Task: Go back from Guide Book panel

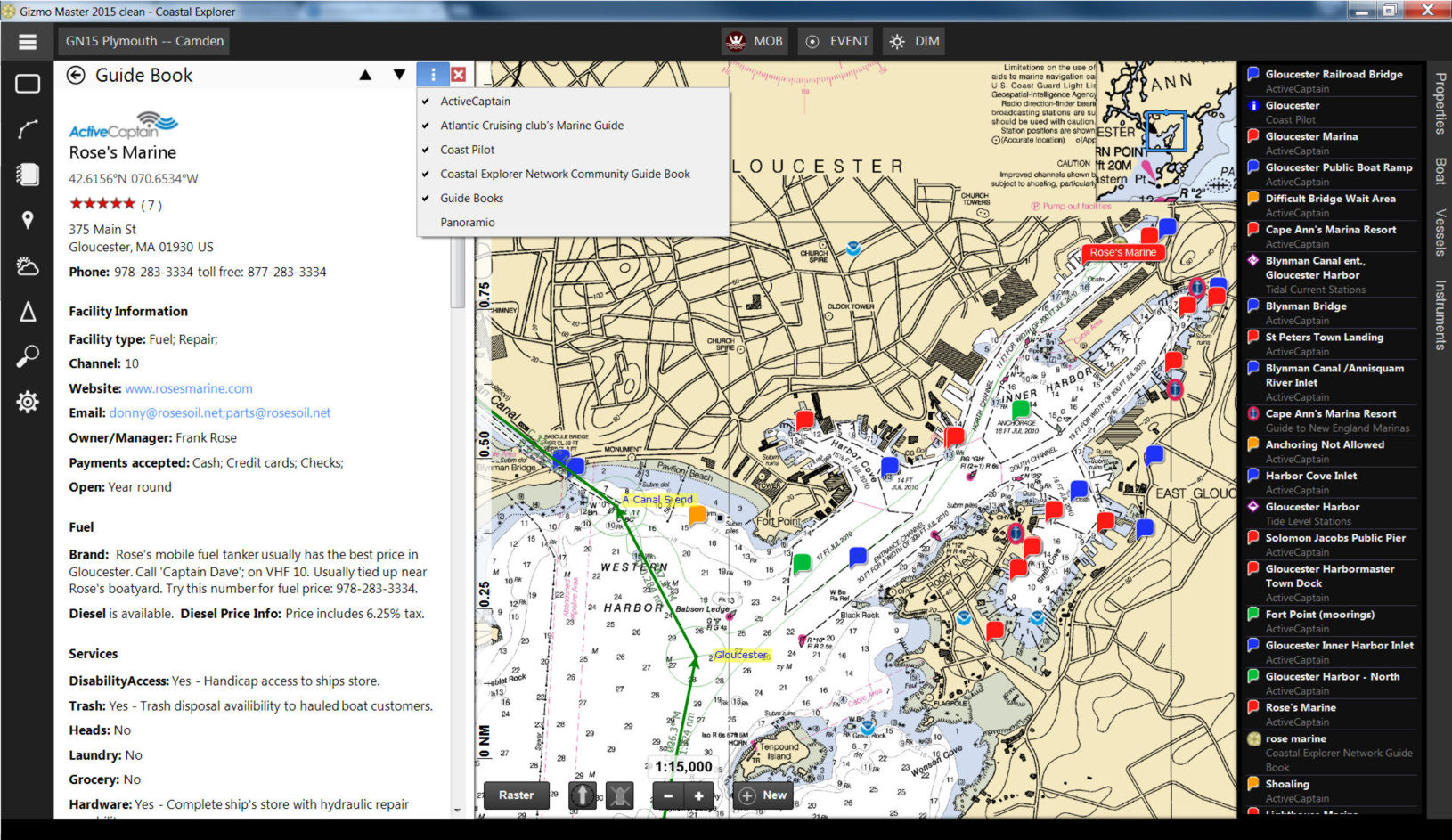Action: click(76, 76)
